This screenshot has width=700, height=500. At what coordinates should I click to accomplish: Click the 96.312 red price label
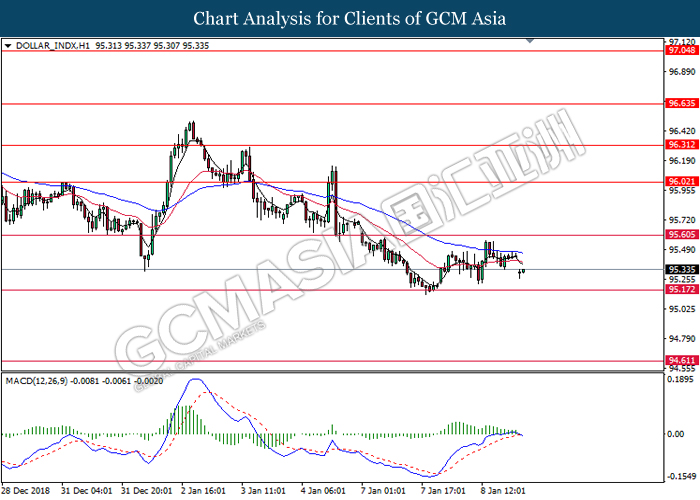click(x=681, y=145)
